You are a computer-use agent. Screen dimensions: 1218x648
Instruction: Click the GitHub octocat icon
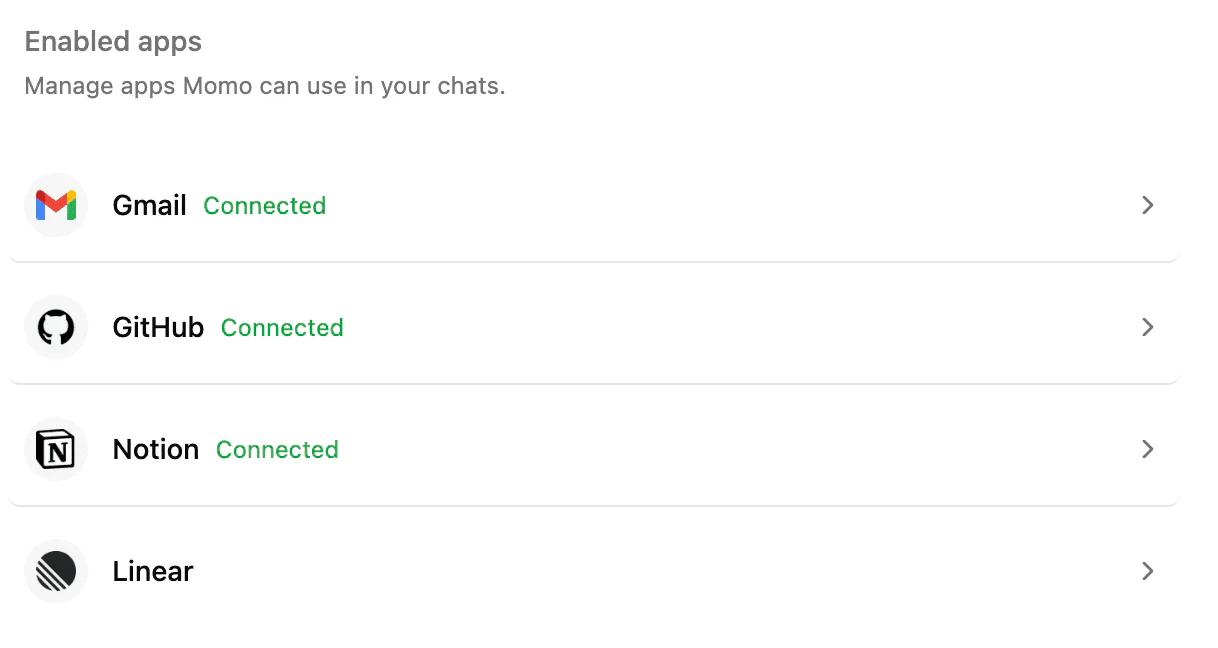(55, 327)
